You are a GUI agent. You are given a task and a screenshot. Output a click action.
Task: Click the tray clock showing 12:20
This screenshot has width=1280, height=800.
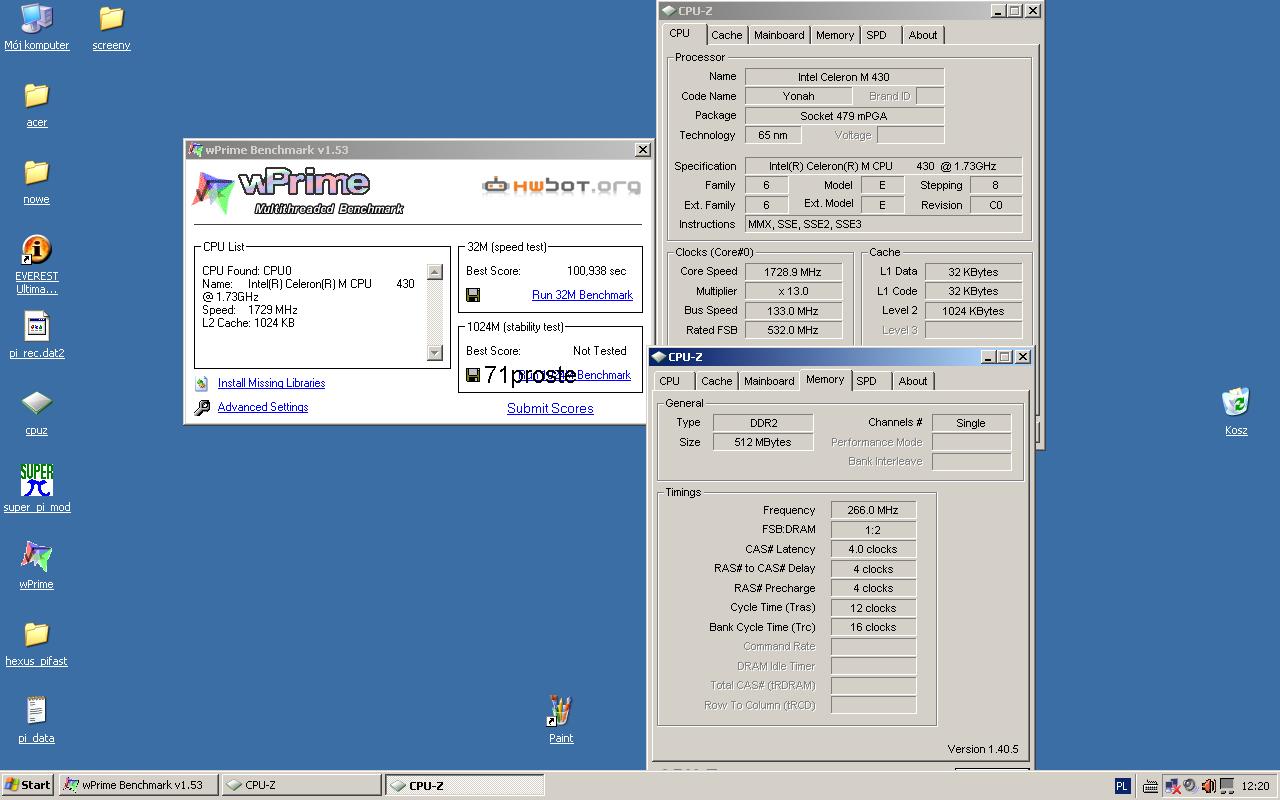coord(1255,786)
